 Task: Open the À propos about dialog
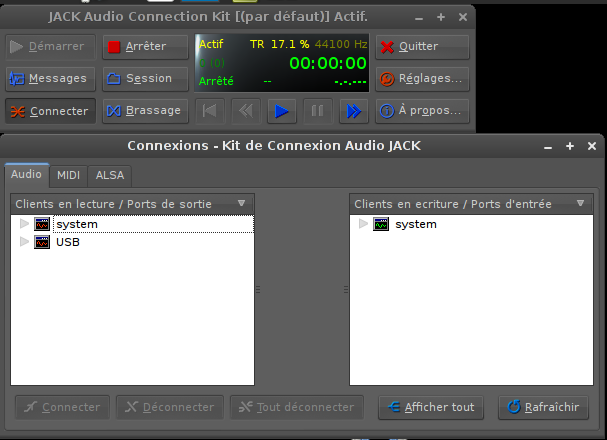[x=422, y=111]
